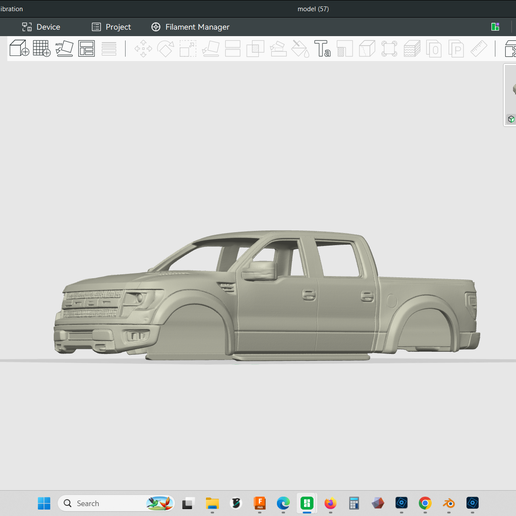Image resolution: width=516 pixels, height=516 pixels.
Task: Click the pages icon marked P
Action: coord(456,49)
